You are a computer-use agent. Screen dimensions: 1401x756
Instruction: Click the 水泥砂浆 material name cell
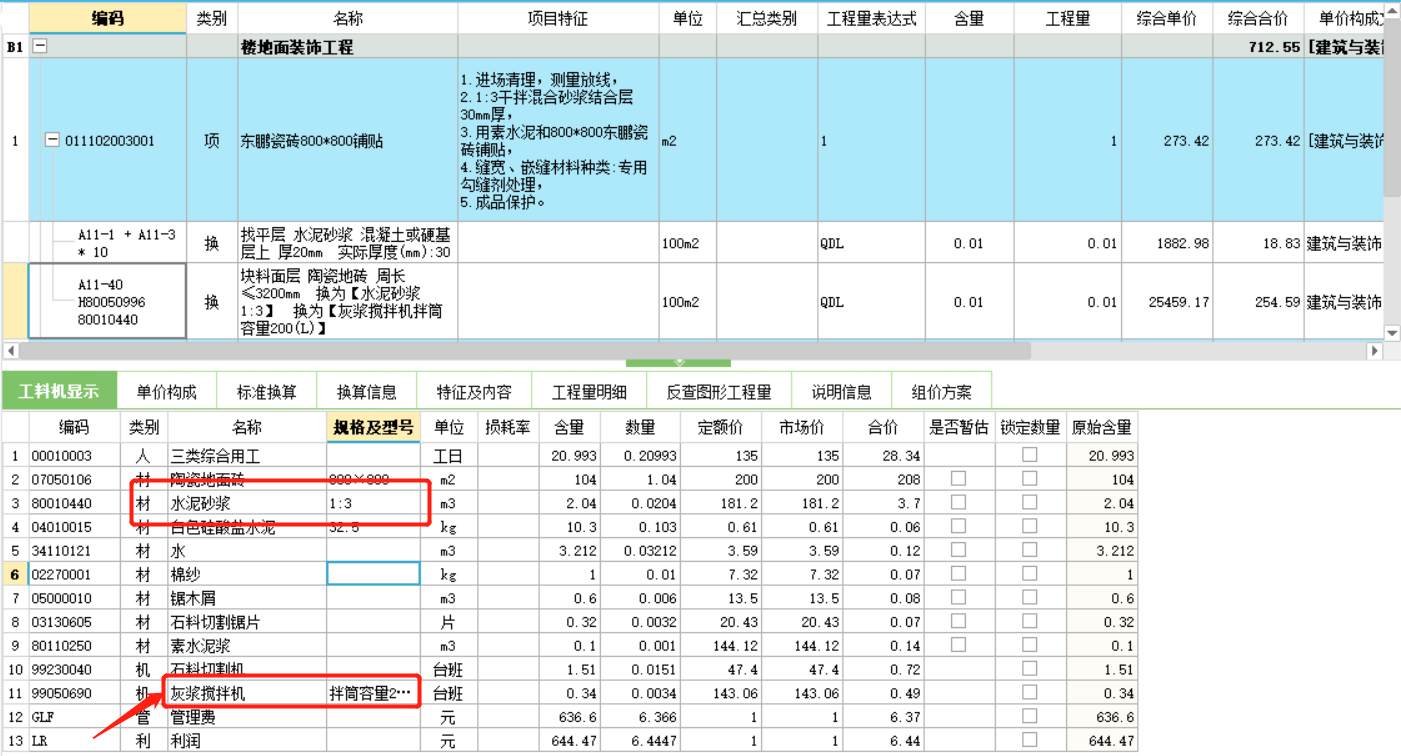pyautogui.click(x=246, y=503)
